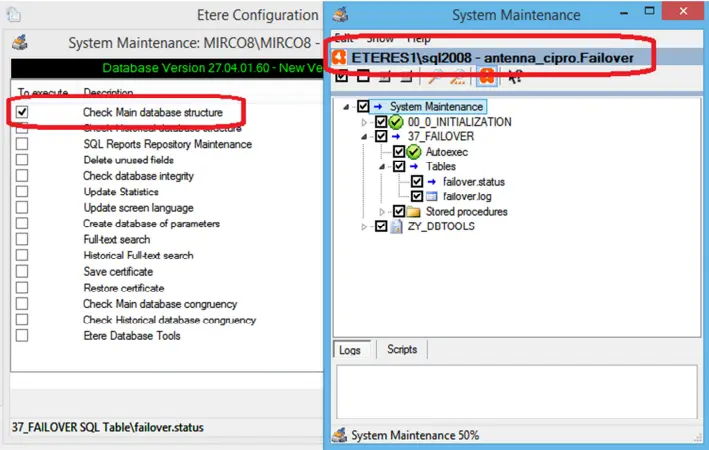The image size is (709, 450).
Task: Enable the Delete unused fields checkbox
Action: point(22,160)
